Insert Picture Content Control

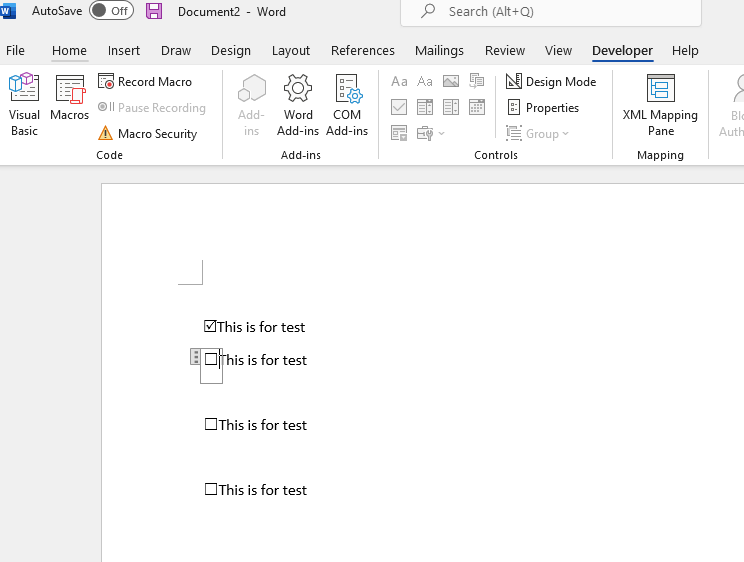coord(451,82)
